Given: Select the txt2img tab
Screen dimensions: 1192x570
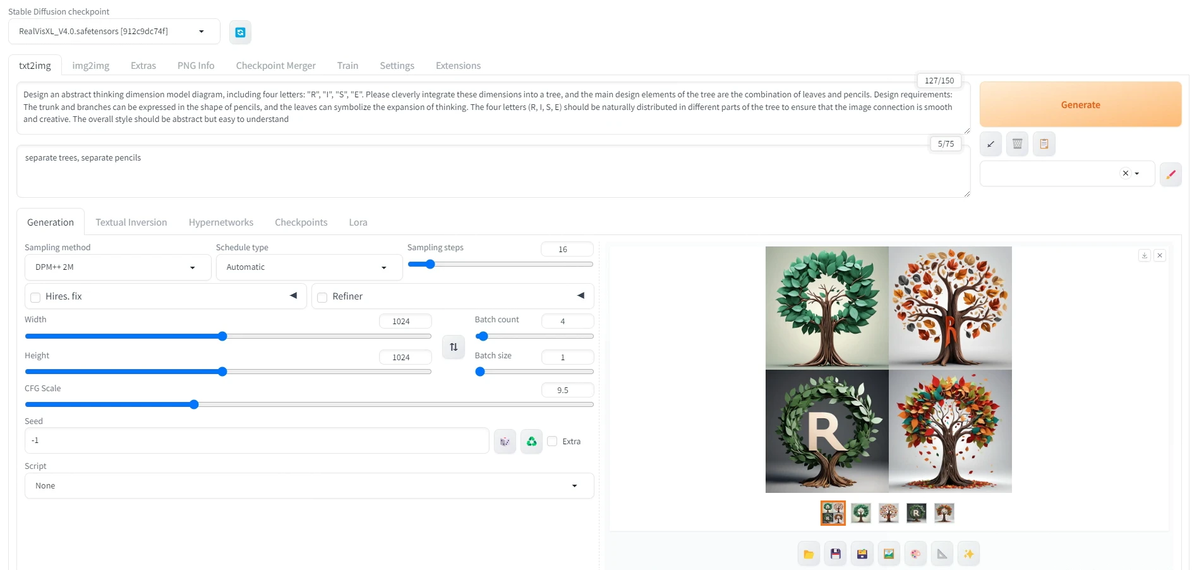Looking at the screenshot, I should [x=35, y=65].
